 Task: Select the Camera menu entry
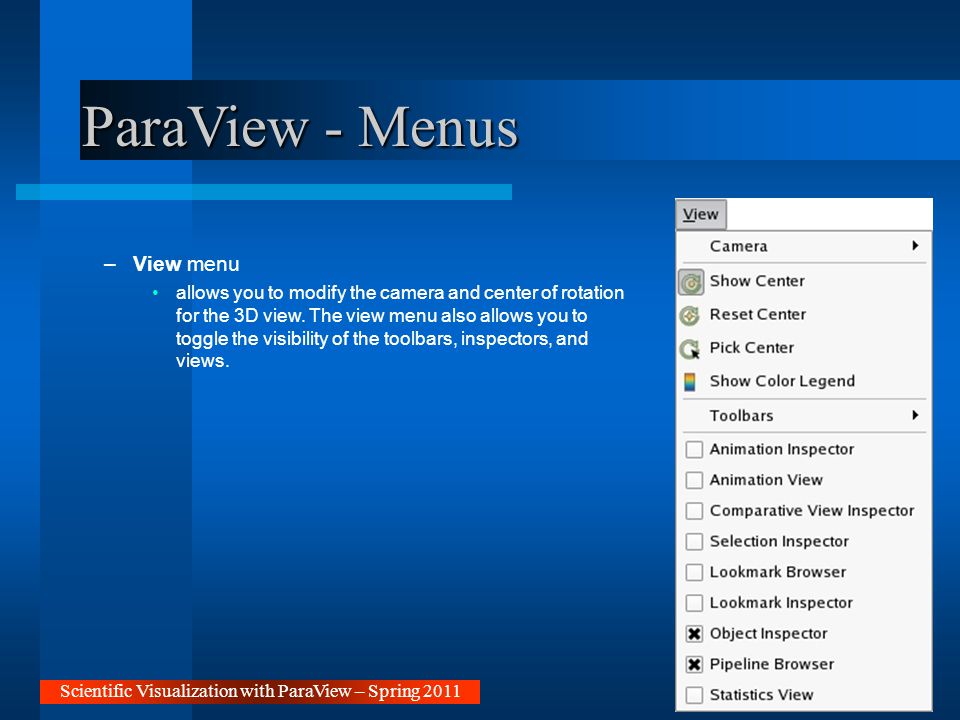point(803,246)
